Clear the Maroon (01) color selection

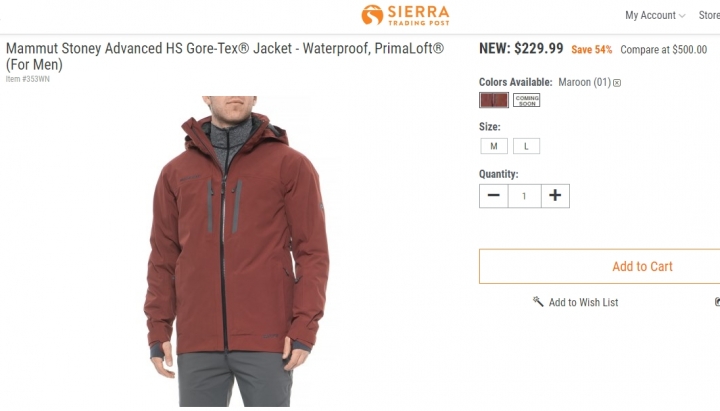(x=617, y=83)
